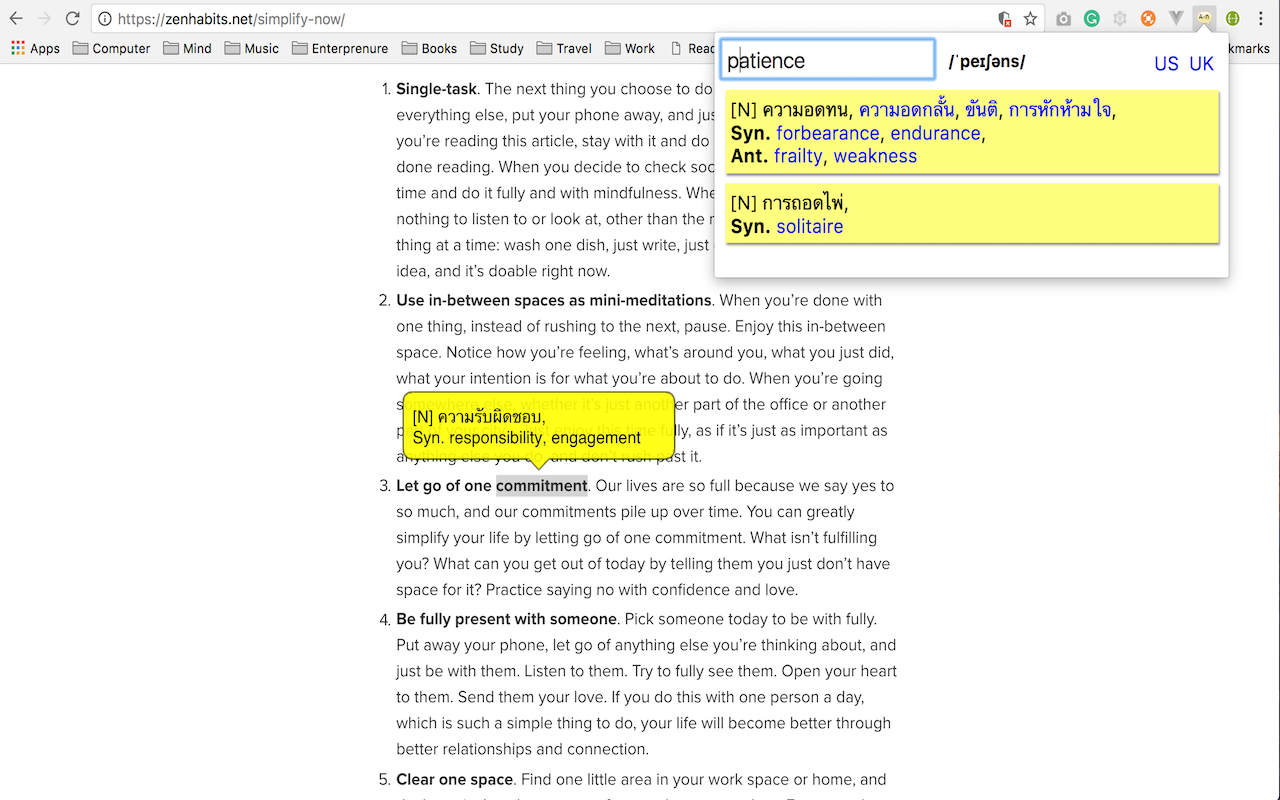1280x800 pixels.
Task: Open Chrome's three-dot menu
Action: [1261, 18]
